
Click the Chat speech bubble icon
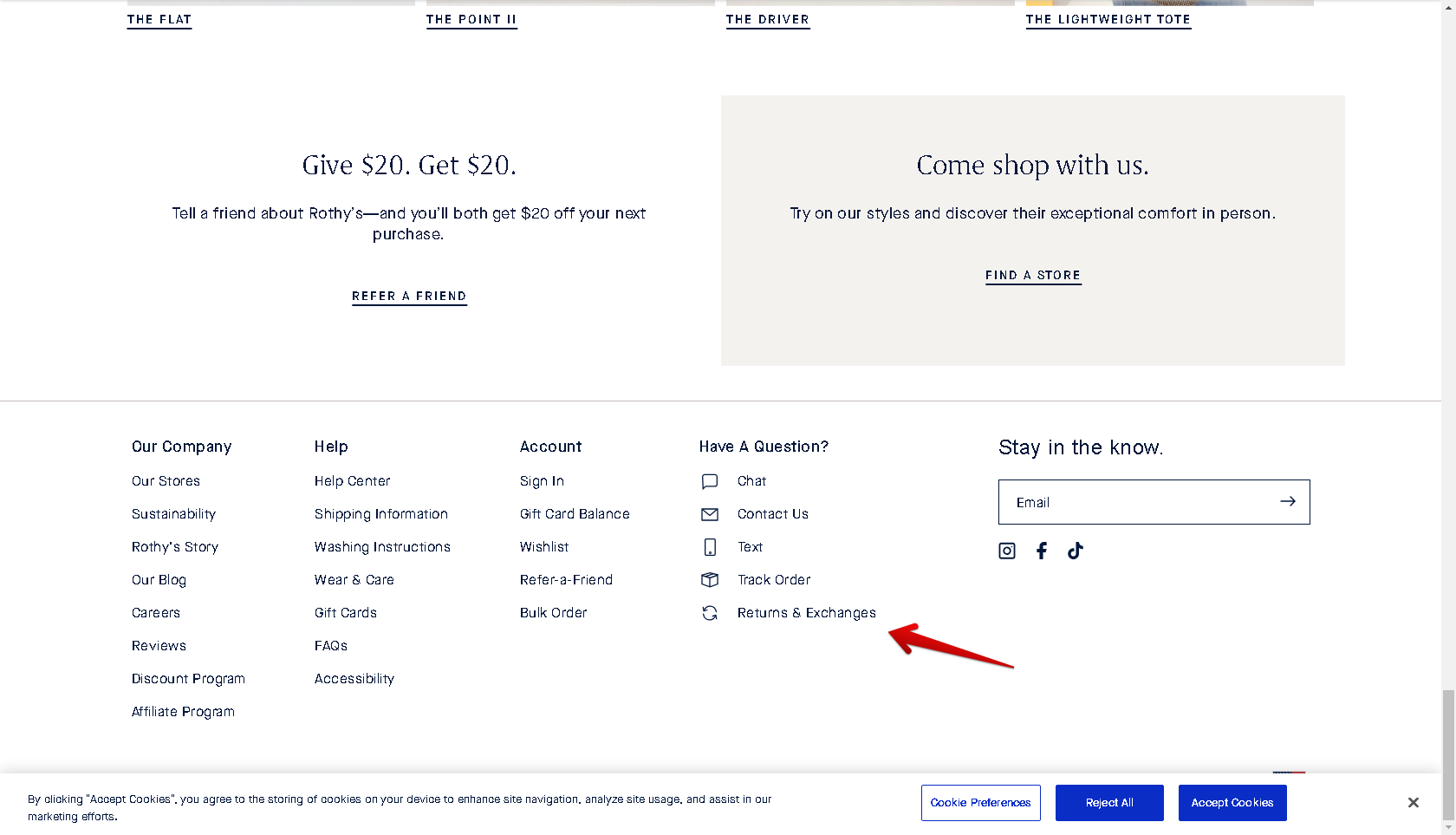click(x=710, y=481)
